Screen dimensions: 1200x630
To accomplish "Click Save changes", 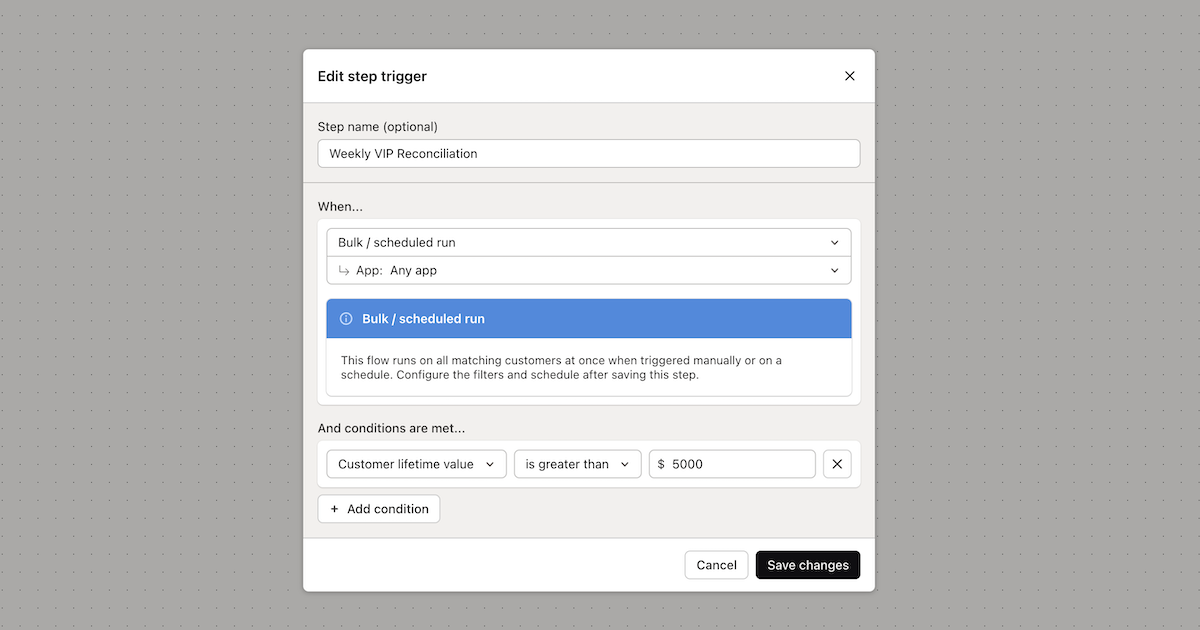I will click(807, 564).
